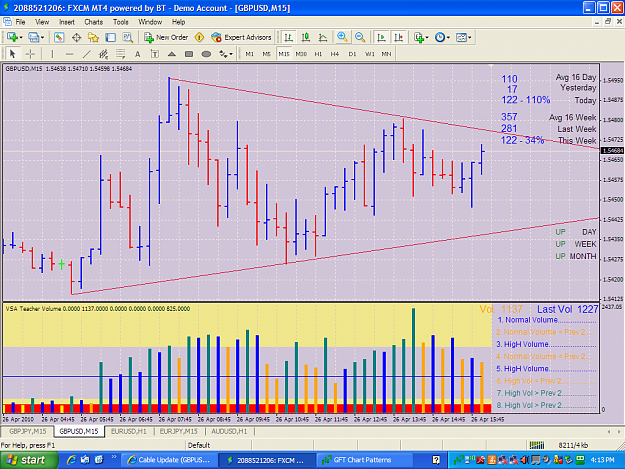Switch to Line Chart display
The width and height of the screenshot is (625, 469).
pyautogui.click(x=322, y=37)
